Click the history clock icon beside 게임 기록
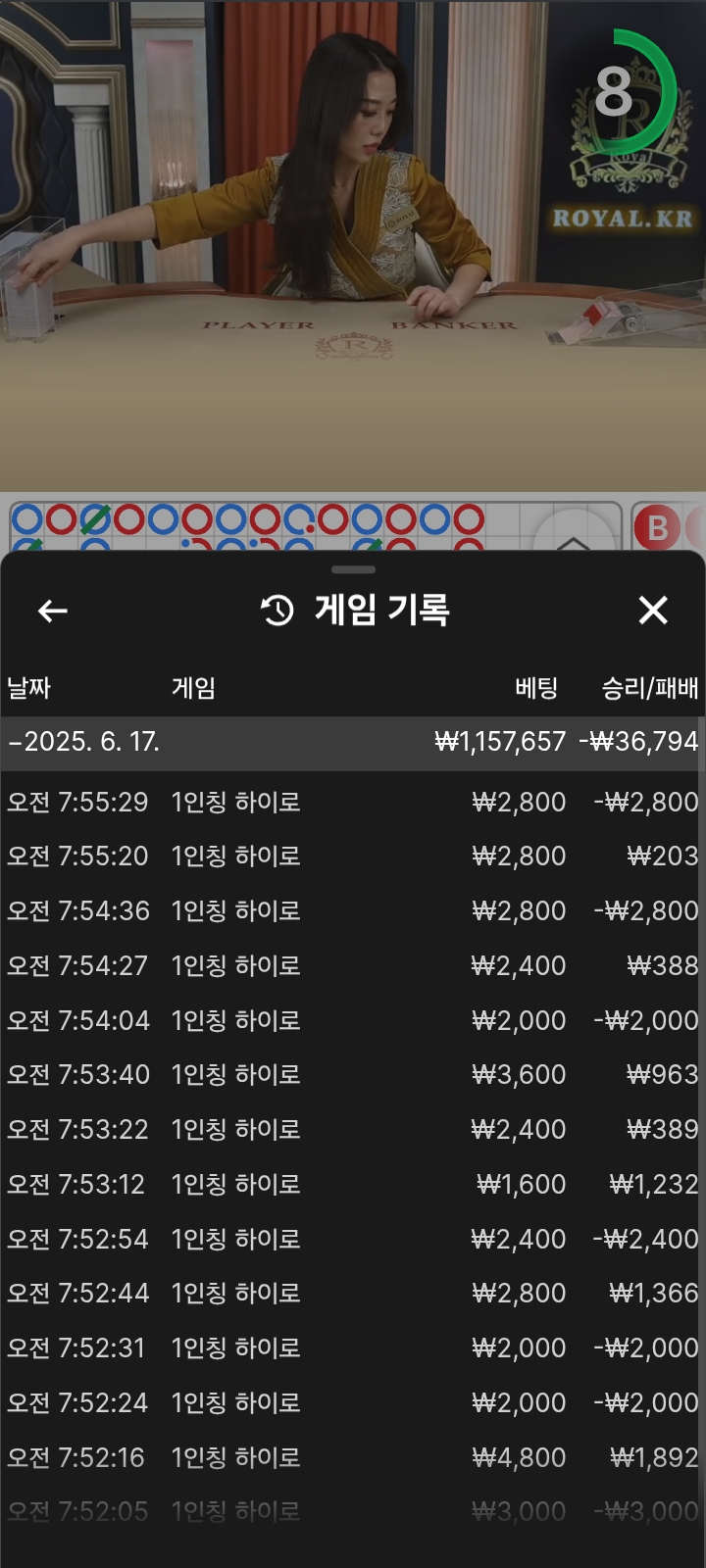The image size is (706, 1568). pyautogui.click(x=277, y=611)
